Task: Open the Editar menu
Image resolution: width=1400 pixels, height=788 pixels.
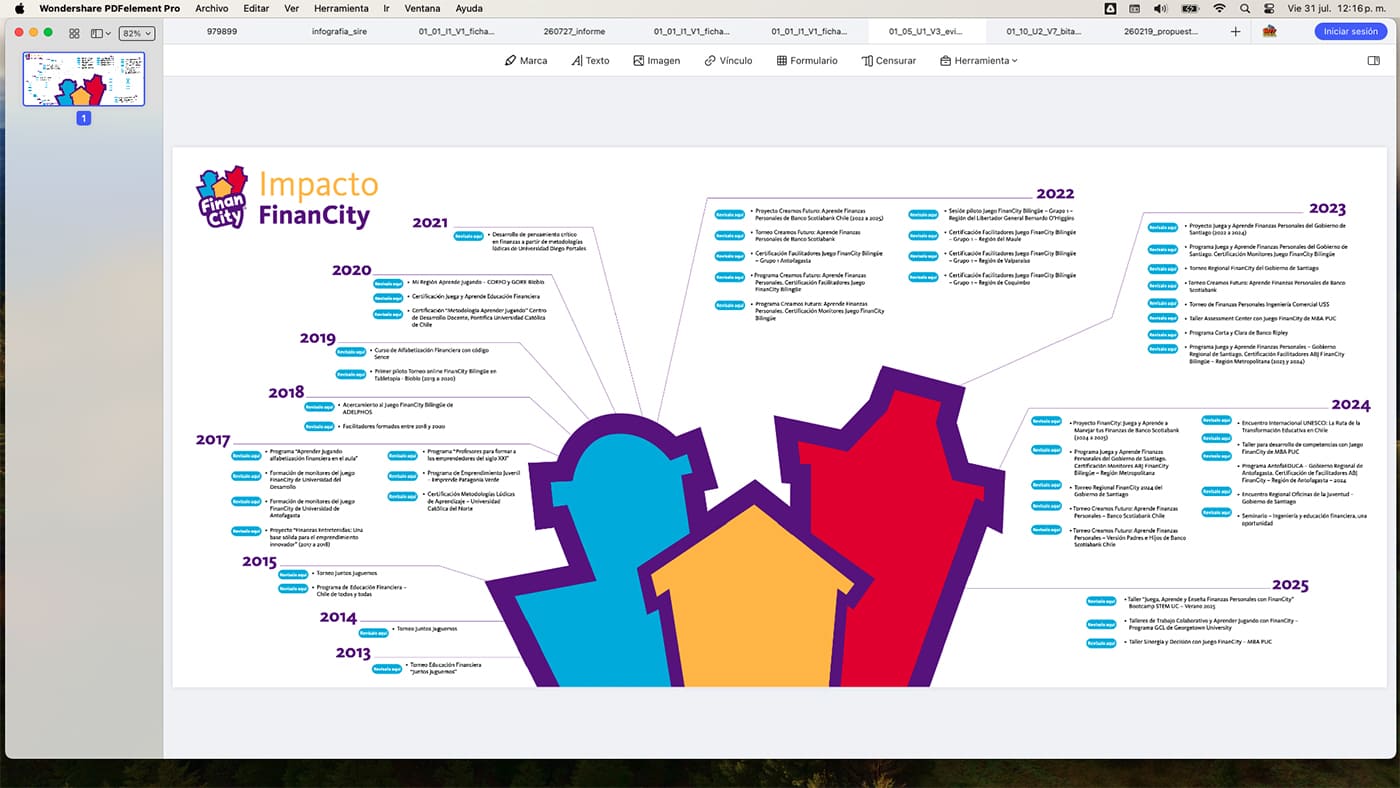Action: (x=256, y=8)
